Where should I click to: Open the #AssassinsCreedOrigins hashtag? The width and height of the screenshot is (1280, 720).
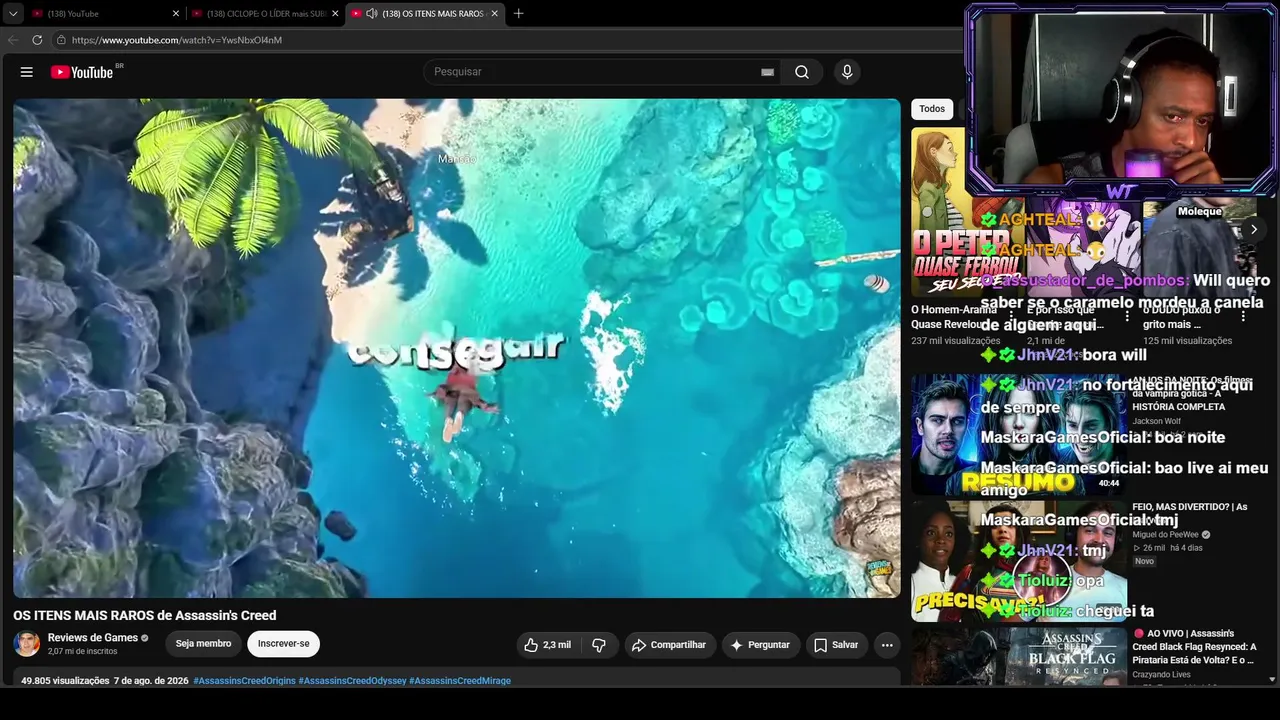click(x=244, y=681)
